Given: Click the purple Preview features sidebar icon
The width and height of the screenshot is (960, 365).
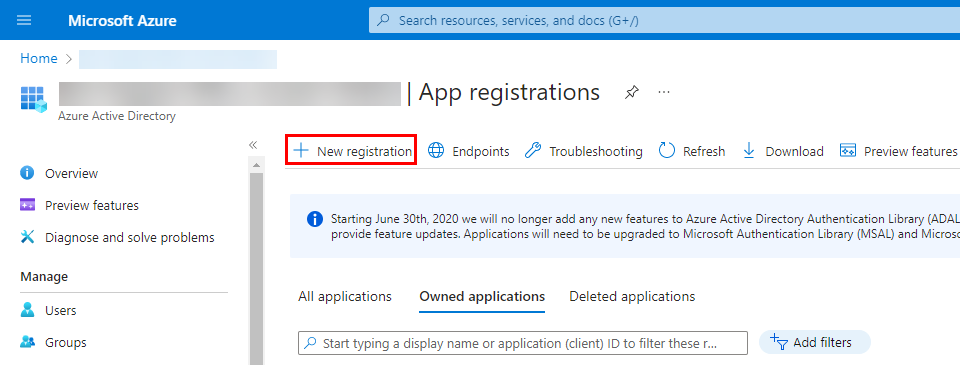Looking at the screenshot, I should coord(28,205).
